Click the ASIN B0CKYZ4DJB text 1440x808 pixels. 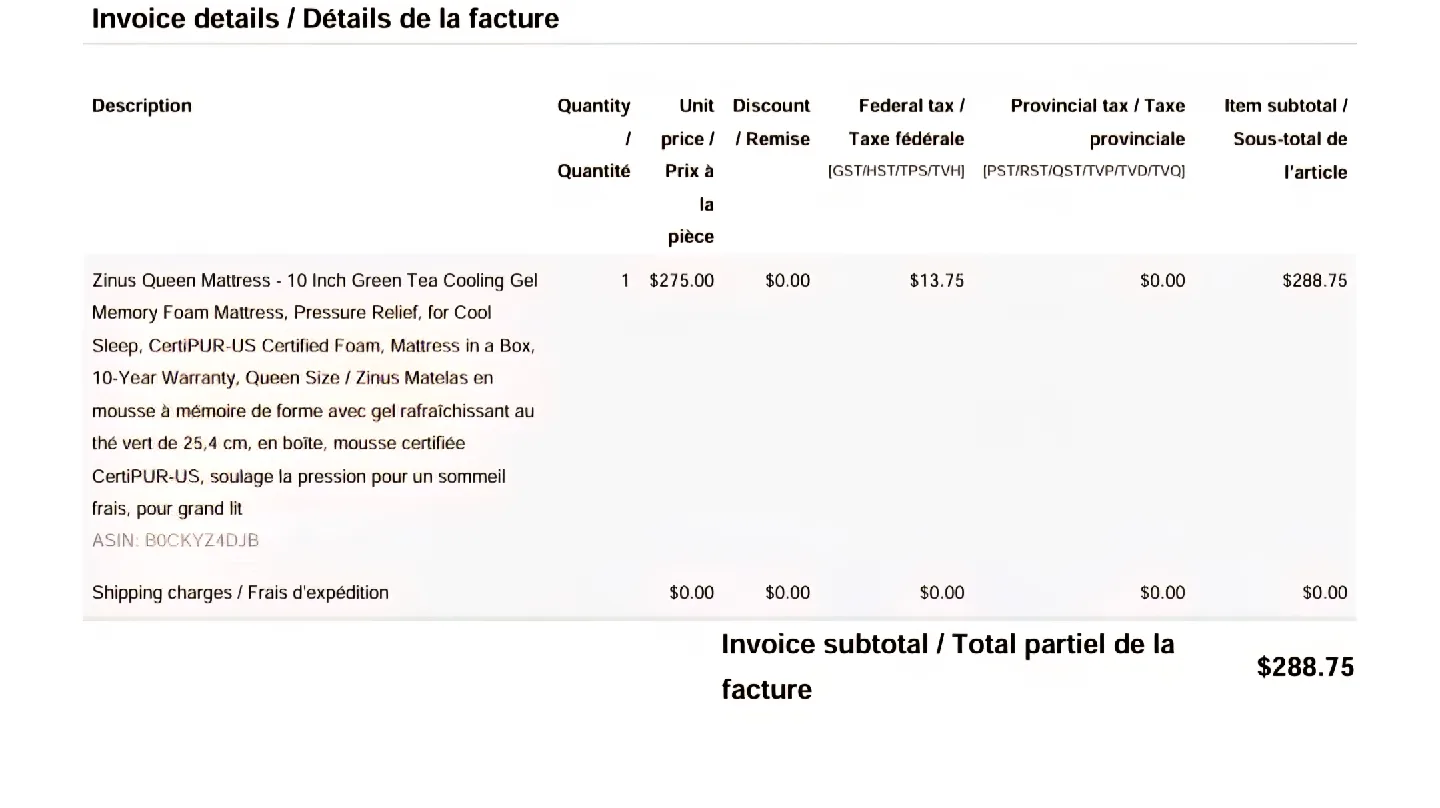tap(175, 541)
